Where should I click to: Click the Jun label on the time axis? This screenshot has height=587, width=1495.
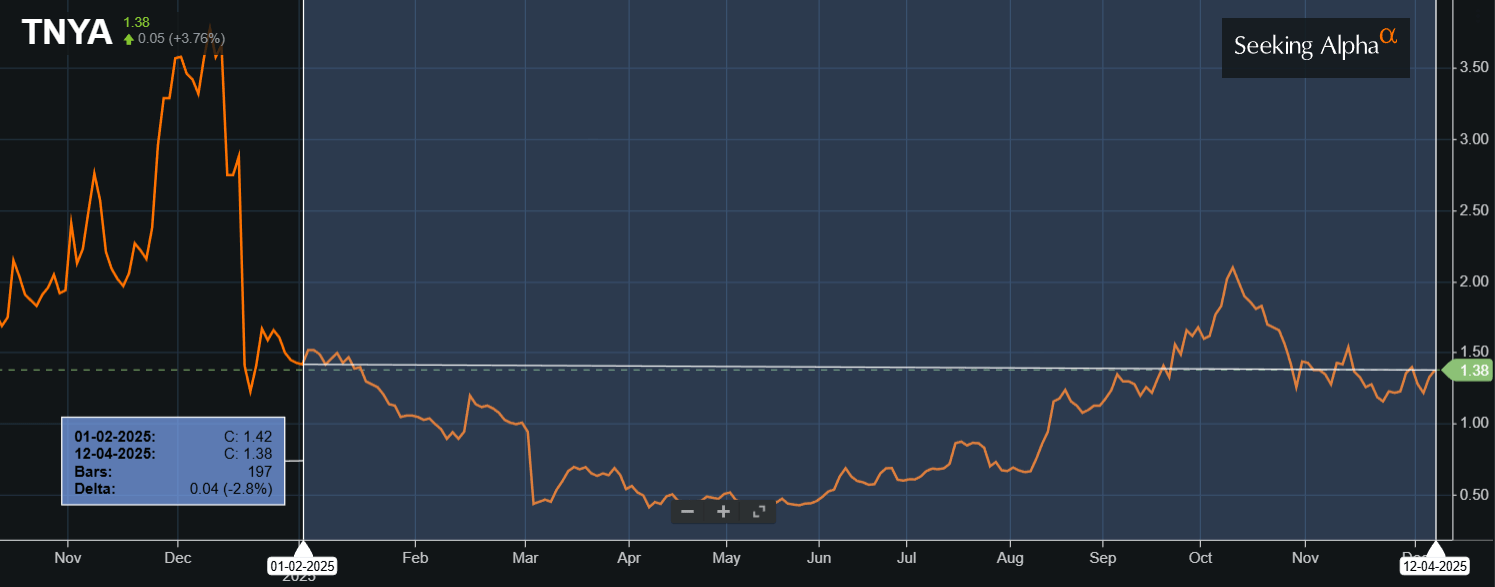[819, 556]
